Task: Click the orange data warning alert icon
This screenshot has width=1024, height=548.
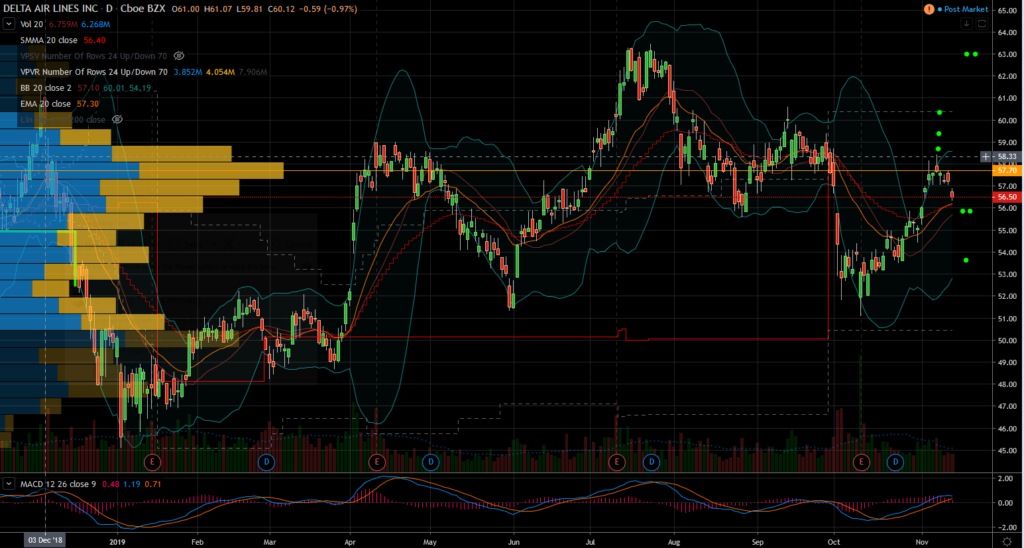Action: coord(930,9)
